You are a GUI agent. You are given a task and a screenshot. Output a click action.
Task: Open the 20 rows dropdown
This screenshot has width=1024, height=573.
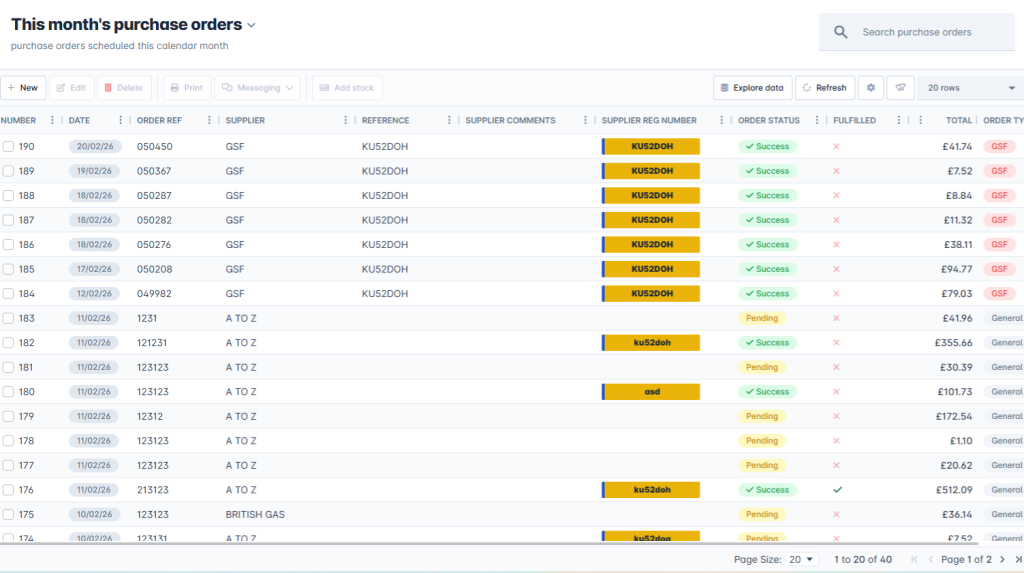(x=970, y=88)
